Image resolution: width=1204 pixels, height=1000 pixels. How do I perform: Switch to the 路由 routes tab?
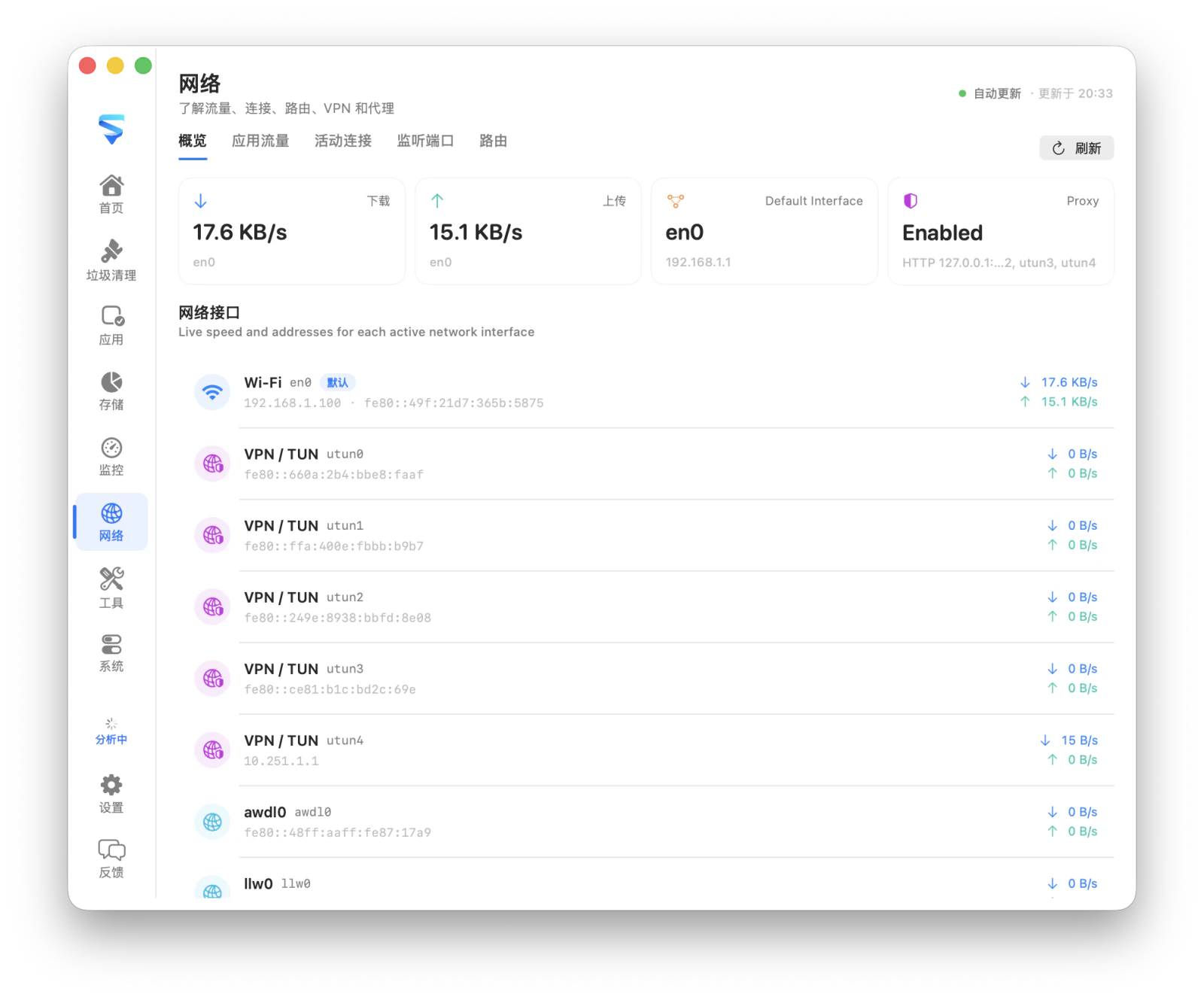[x=494, y=141]
